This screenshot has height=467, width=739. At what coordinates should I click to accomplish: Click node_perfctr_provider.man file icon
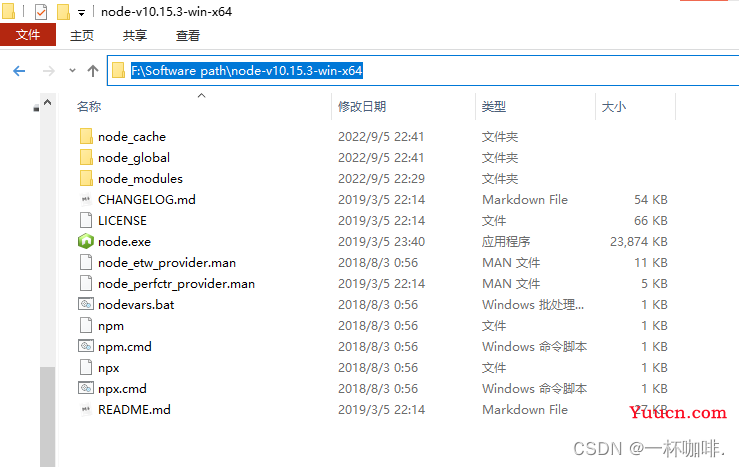(x=86, y=283)
